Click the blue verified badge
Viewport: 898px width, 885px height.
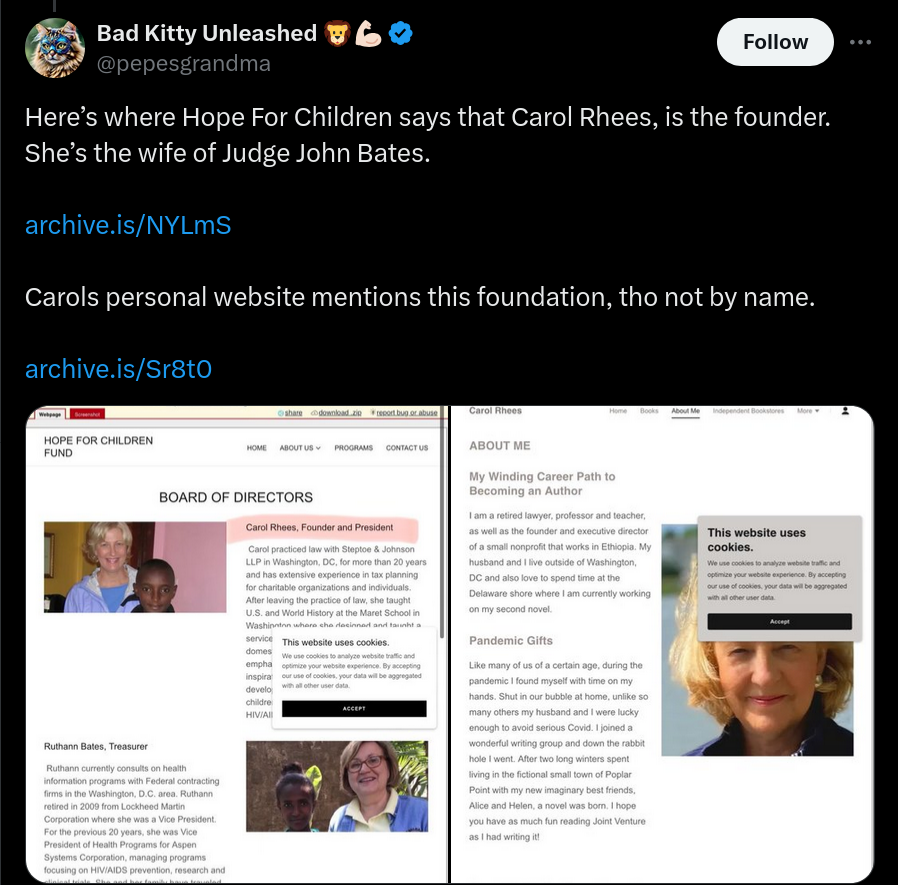(400, 33)
